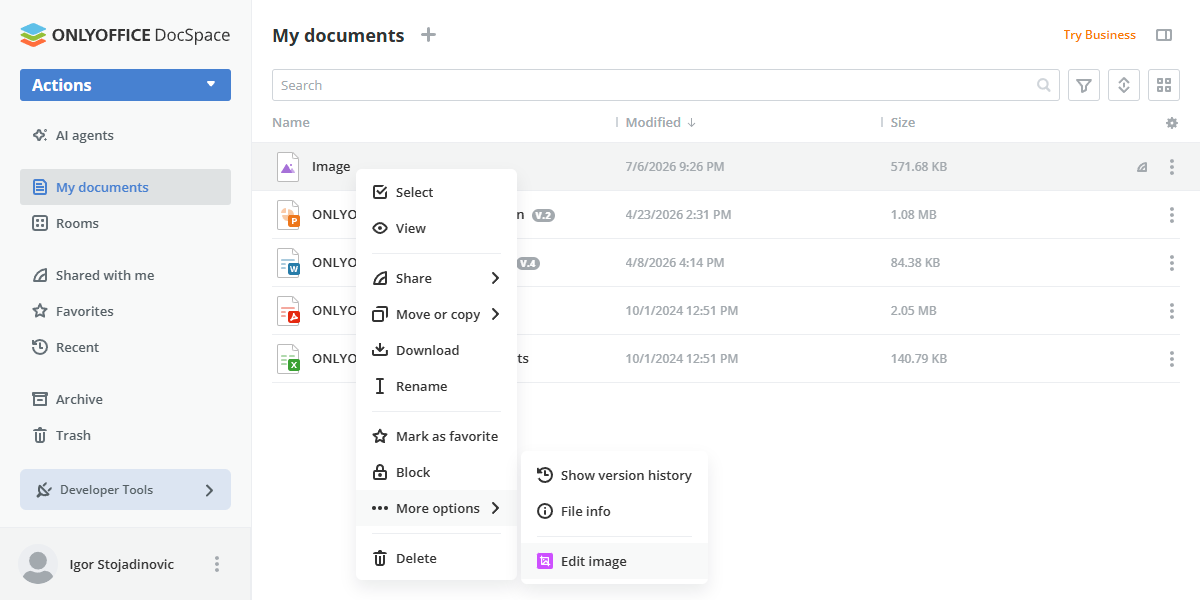The width and height of the screenshot is (1200, 600).
Task: Go to My documents in sidebar
Action: point(125,187)
